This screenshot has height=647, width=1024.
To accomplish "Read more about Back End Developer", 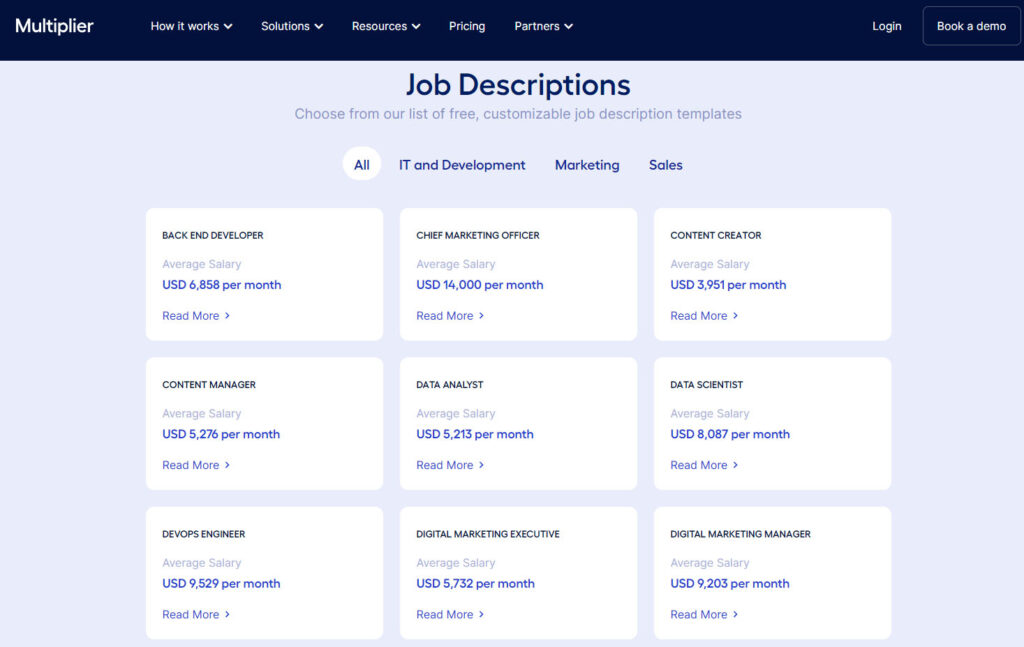I will pyautogui.click(x=190, y=315).
